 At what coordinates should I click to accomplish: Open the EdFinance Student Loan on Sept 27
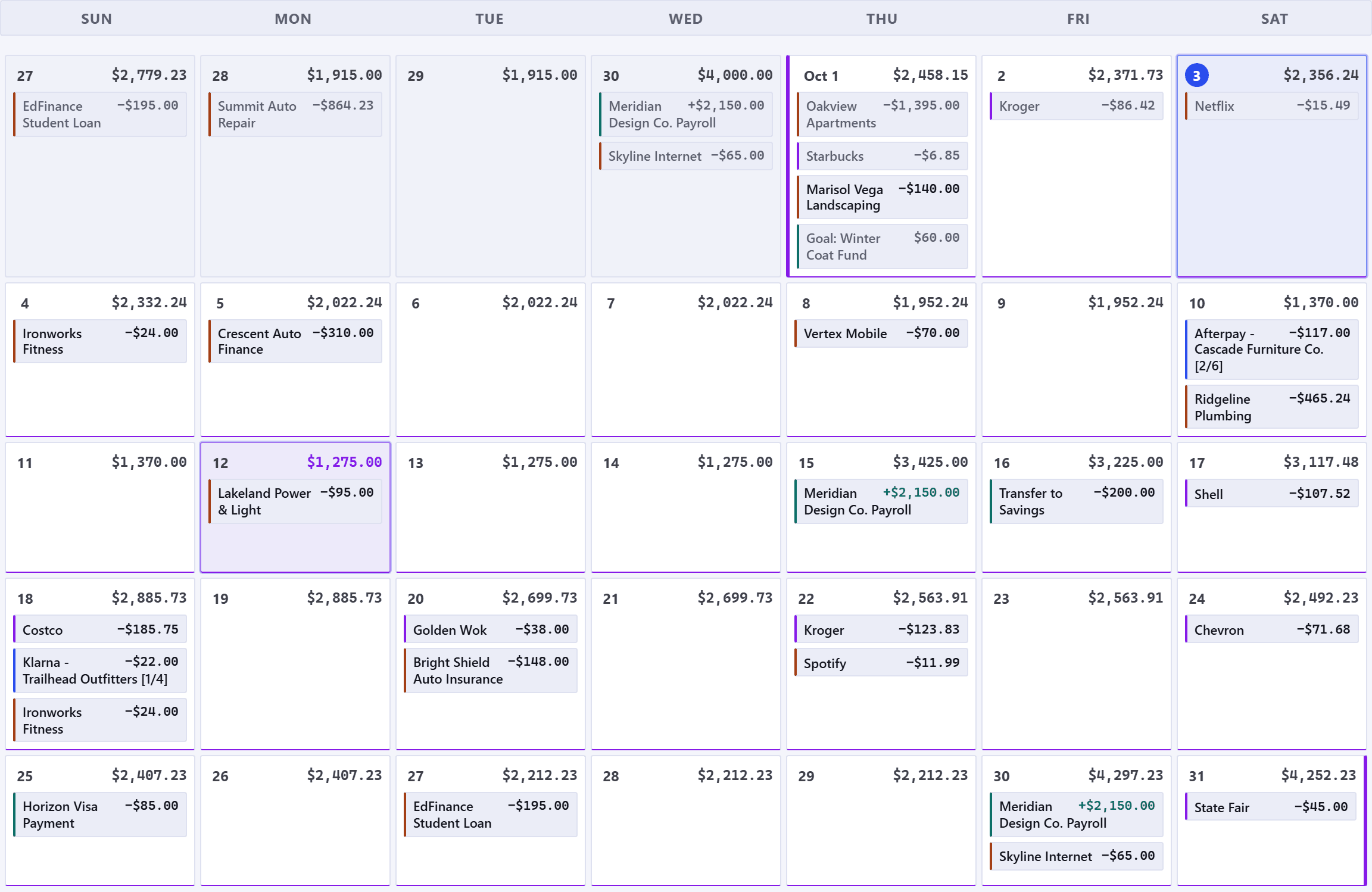click(99, 114)
